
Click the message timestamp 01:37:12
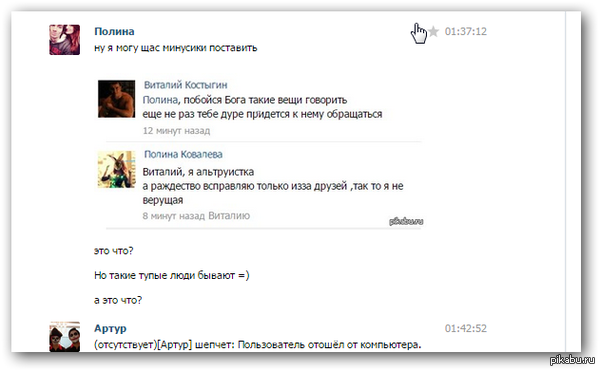(466, 31)
